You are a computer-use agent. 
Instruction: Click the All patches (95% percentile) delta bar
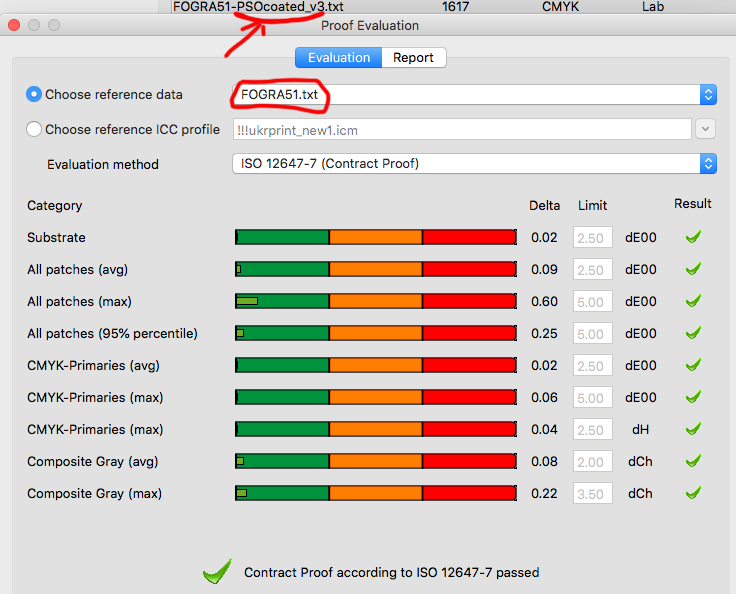click(x=376, y=333)
